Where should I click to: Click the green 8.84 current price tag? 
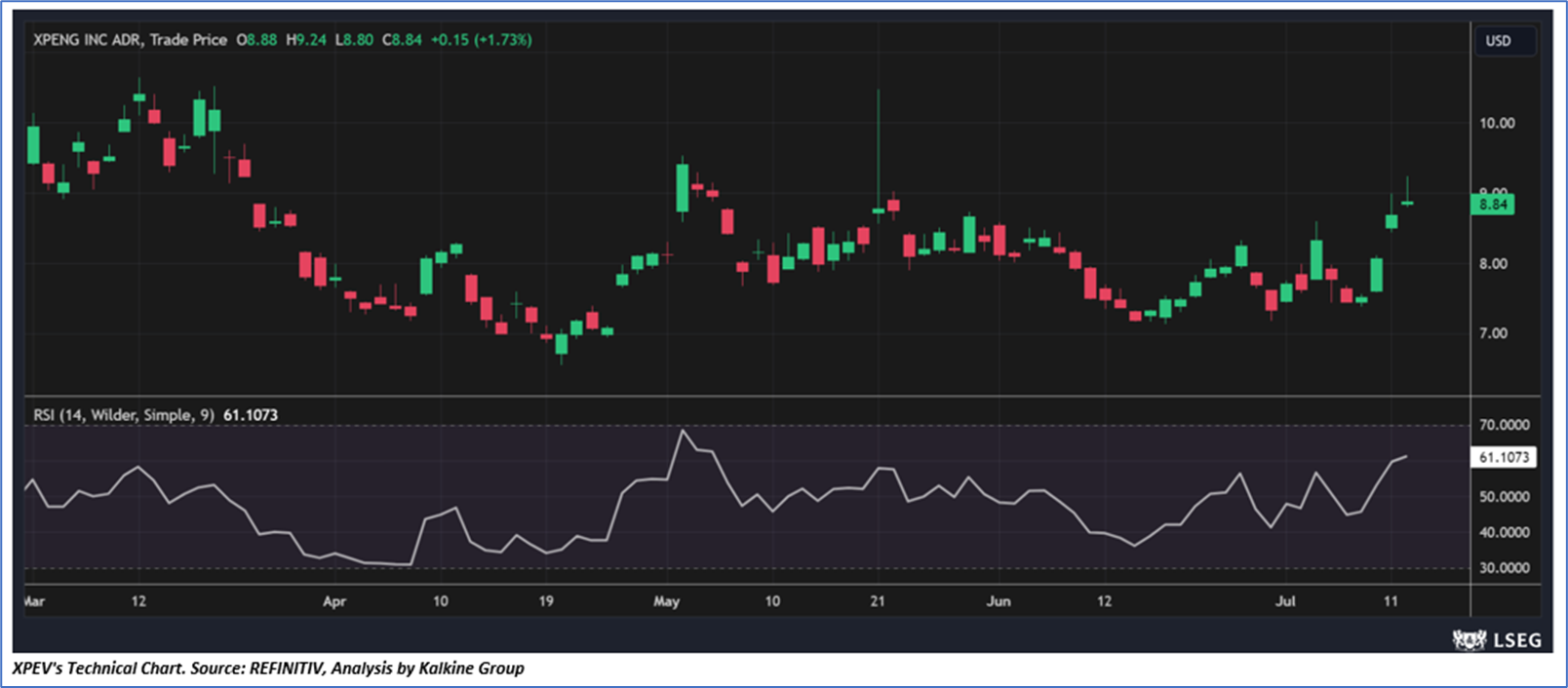1492,205
